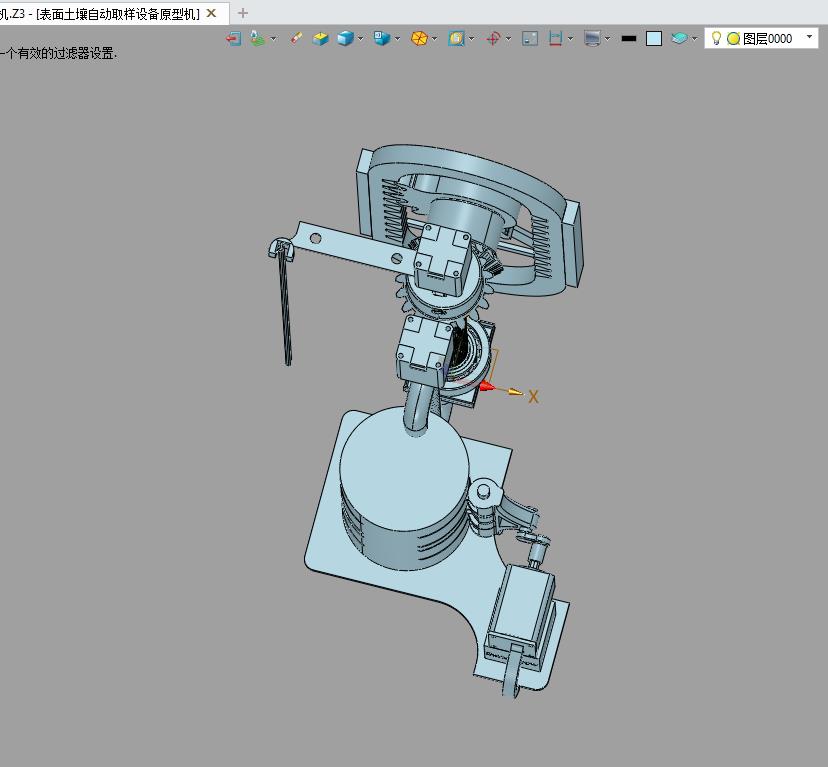This screenshot has height=767, width=828.
Task: Close the 表面土壤自动取样设备原型机 tab
Action: click(x=211, y=13)
